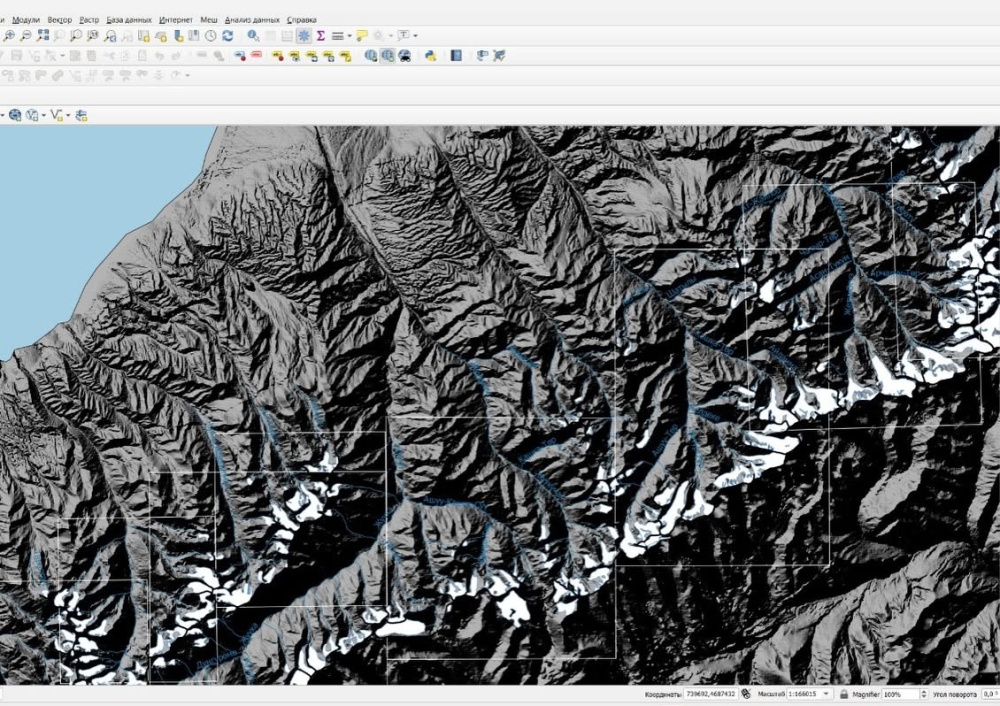Toggle the Map Tips icon

[362, 36]
